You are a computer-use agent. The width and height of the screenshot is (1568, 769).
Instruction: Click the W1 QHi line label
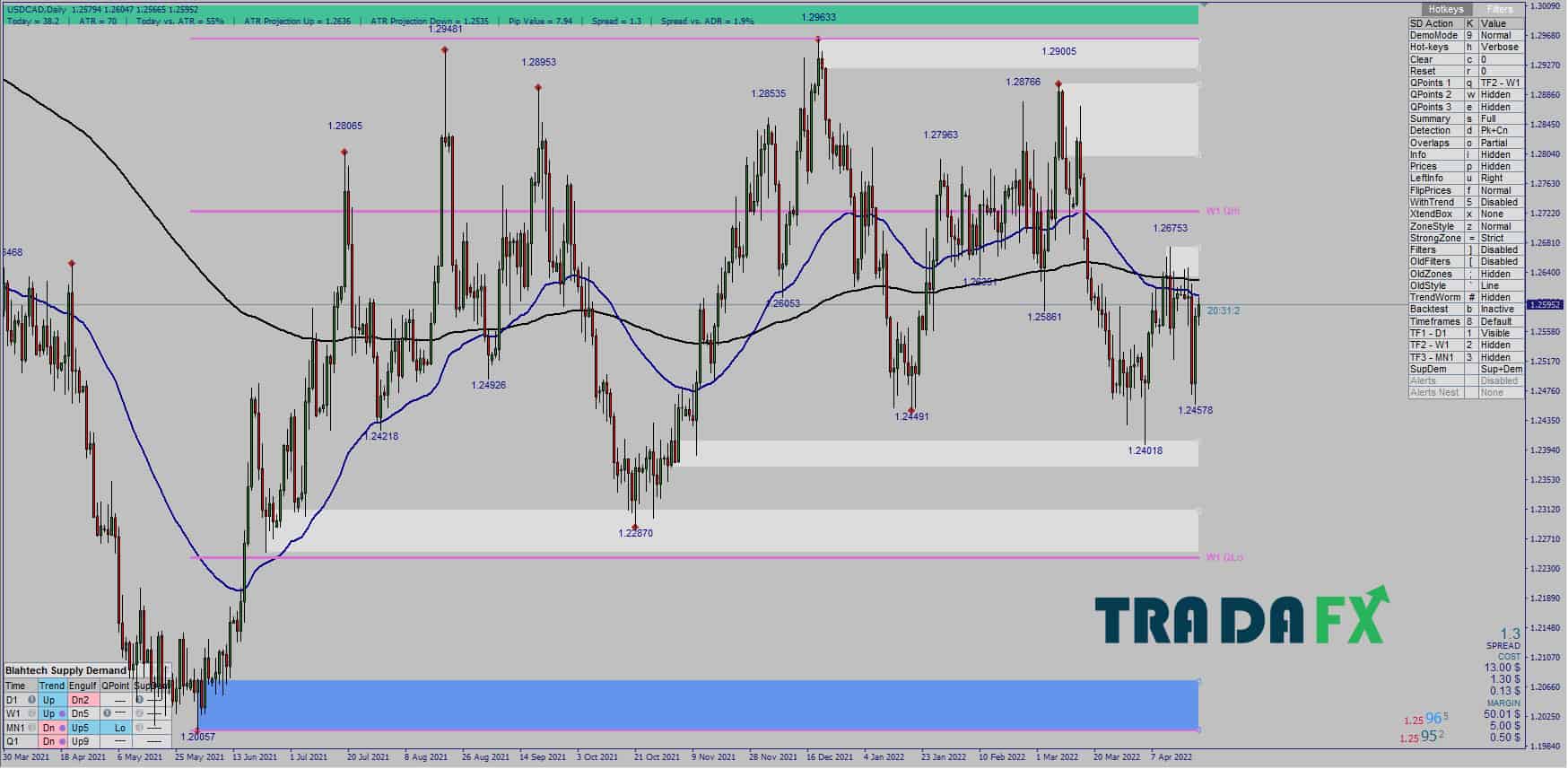pos(1223,211)
